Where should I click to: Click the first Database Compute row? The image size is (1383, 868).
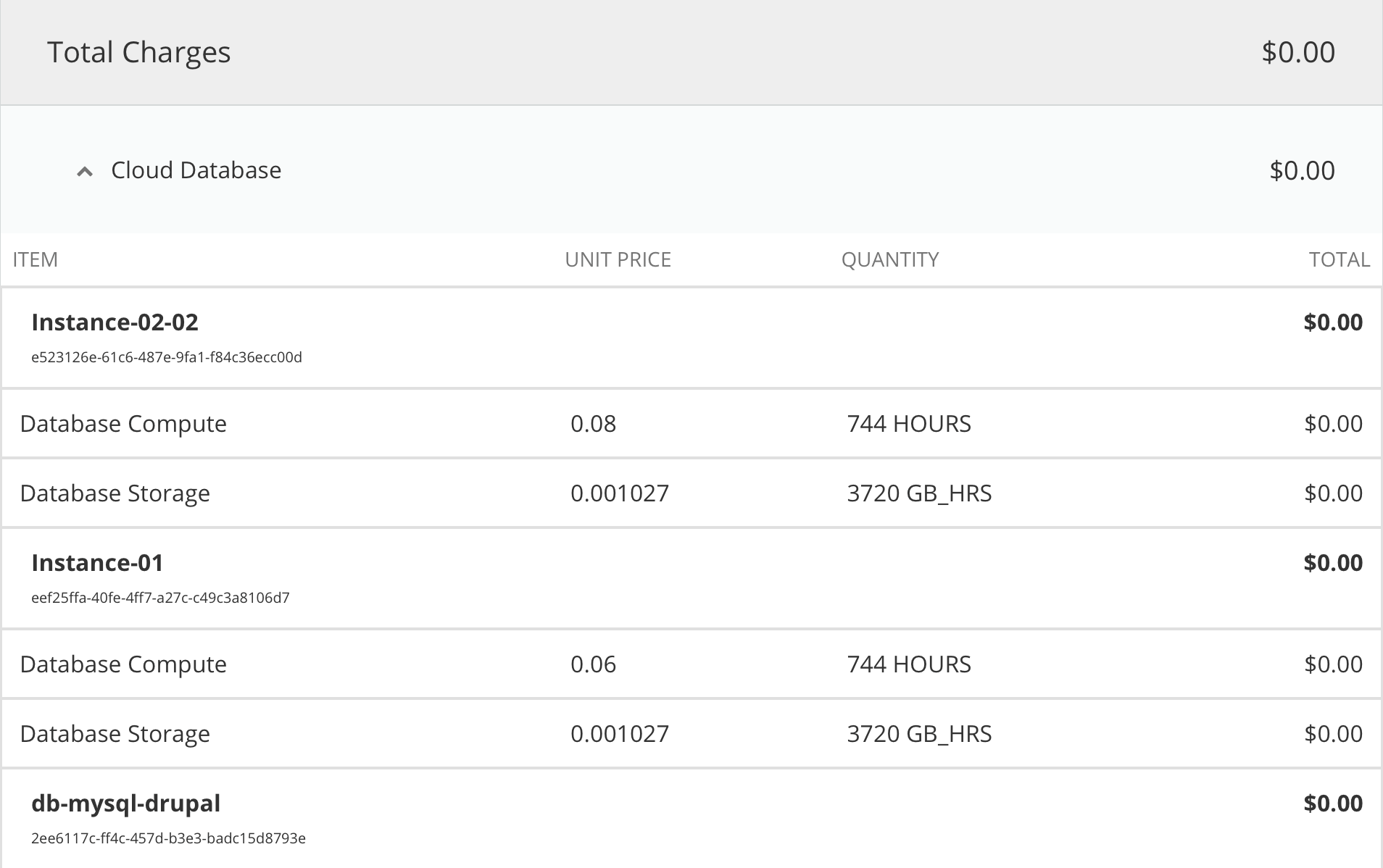(x=123, y=423)
